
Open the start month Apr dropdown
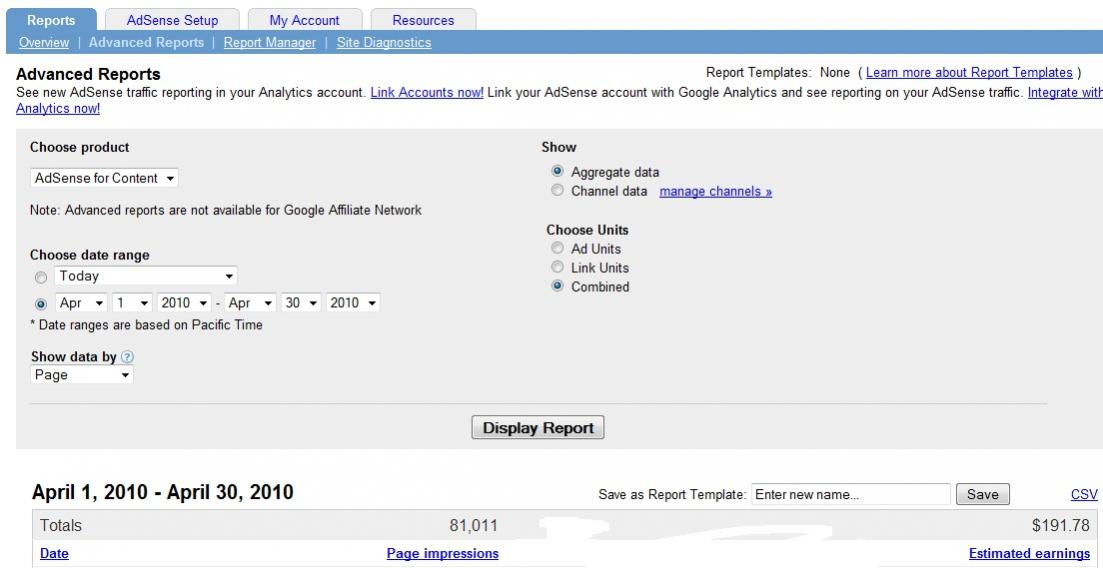pyautogui.click(x=81, y=303)
